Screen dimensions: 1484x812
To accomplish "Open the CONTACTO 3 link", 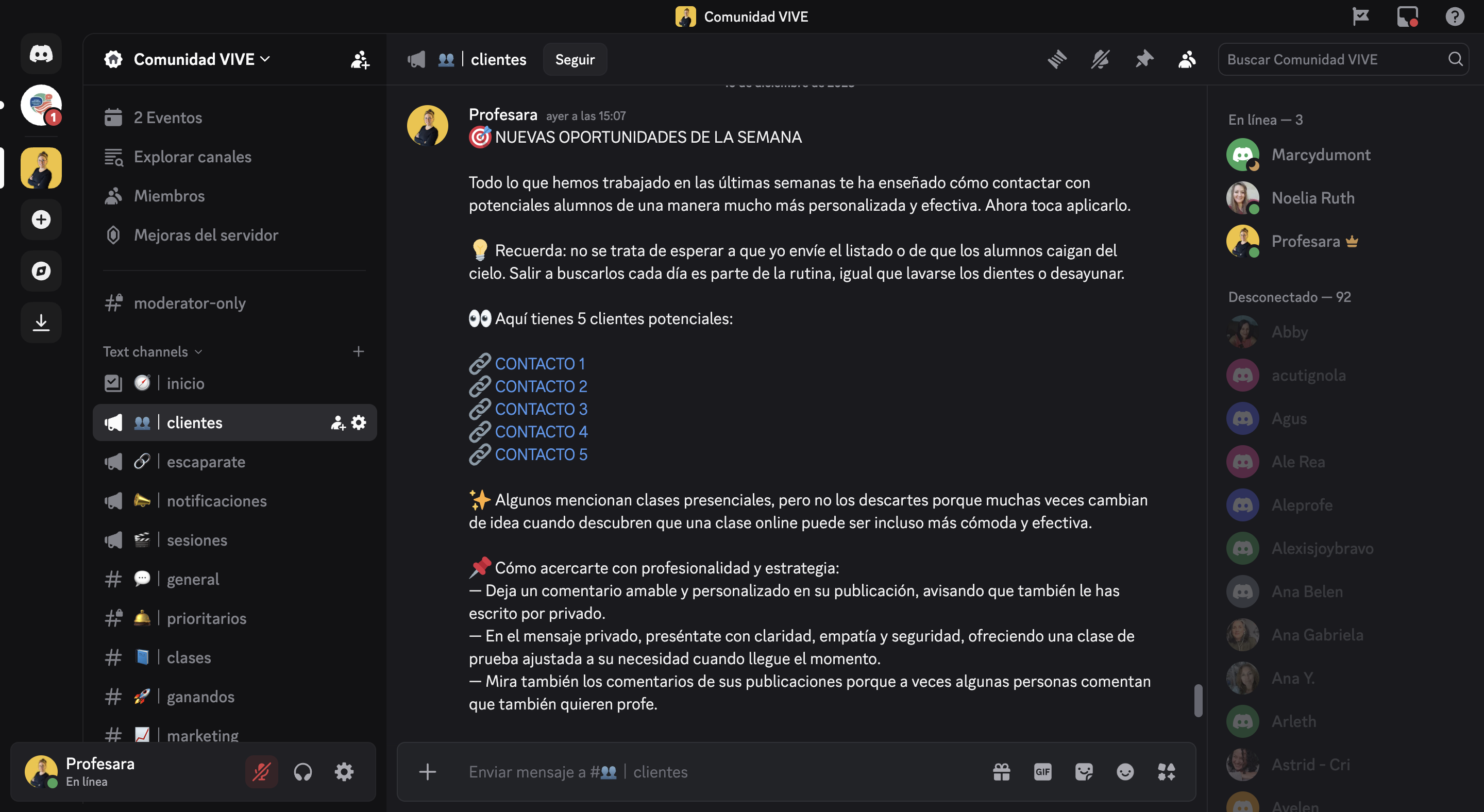I will click(x=541, y=409).
